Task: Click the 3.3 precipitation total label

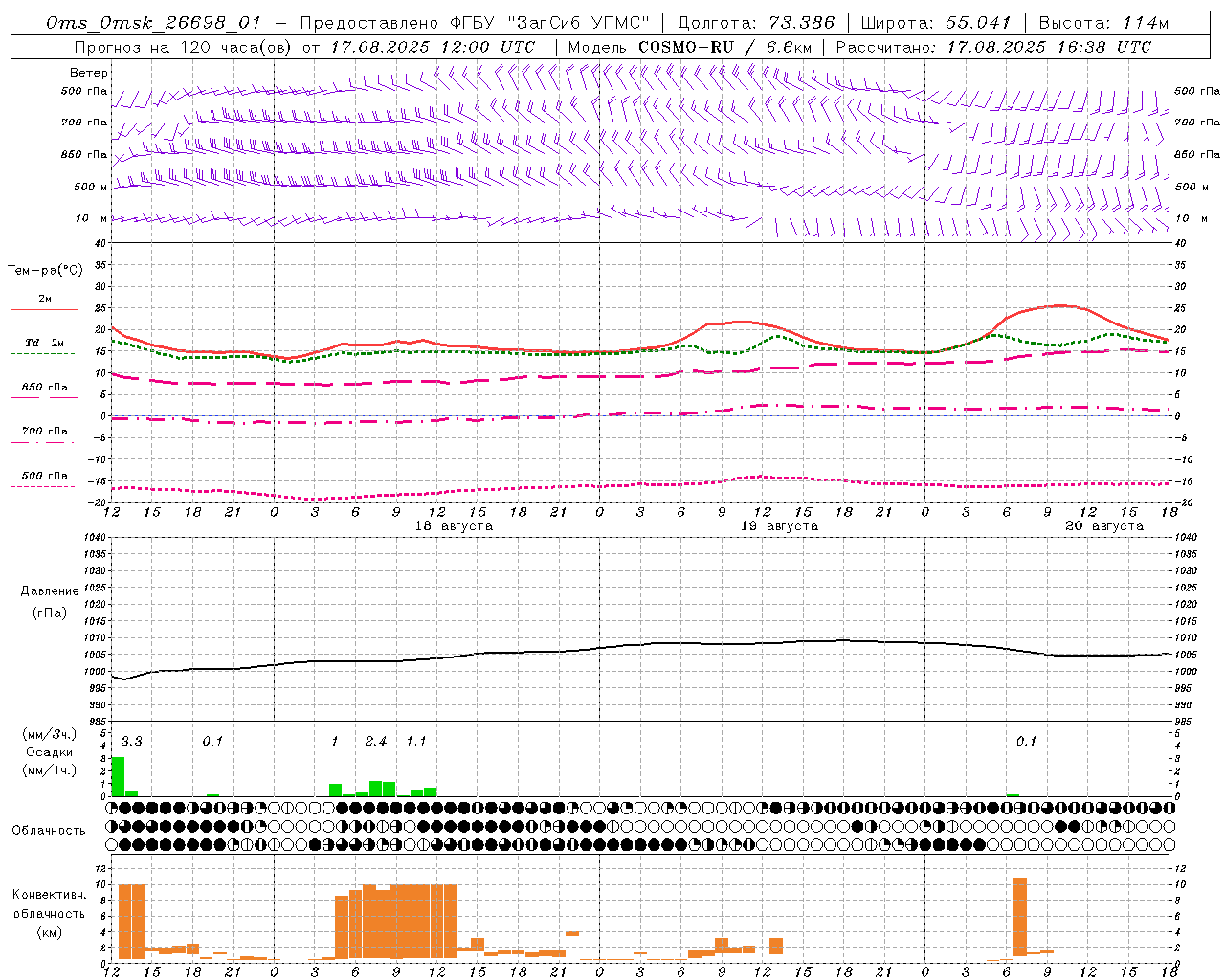Action: [x=131, y=742]
